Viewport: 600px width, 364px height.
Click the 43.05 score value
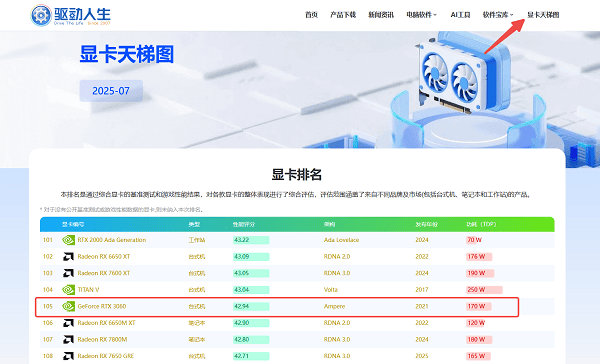point(241,273)
